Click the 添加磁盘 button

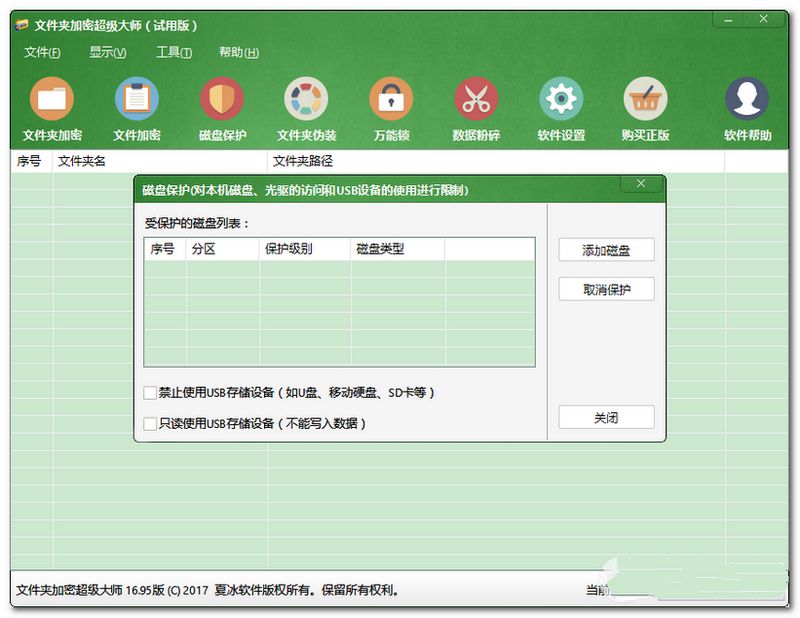pos(606,250)
